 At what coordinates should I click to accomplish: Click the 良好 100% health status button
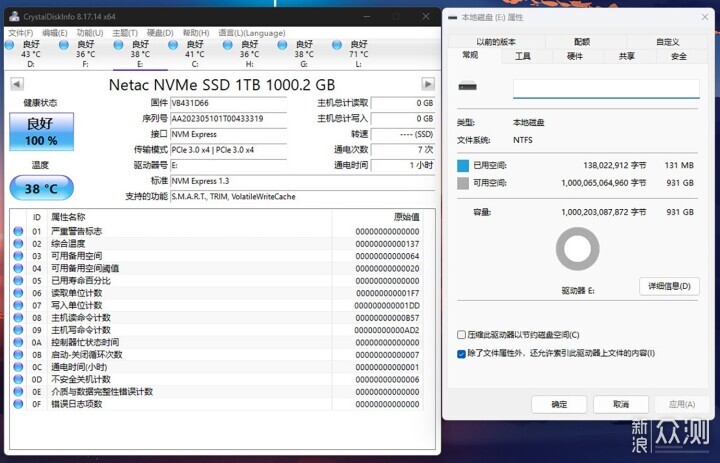click(x=41, y=131)
